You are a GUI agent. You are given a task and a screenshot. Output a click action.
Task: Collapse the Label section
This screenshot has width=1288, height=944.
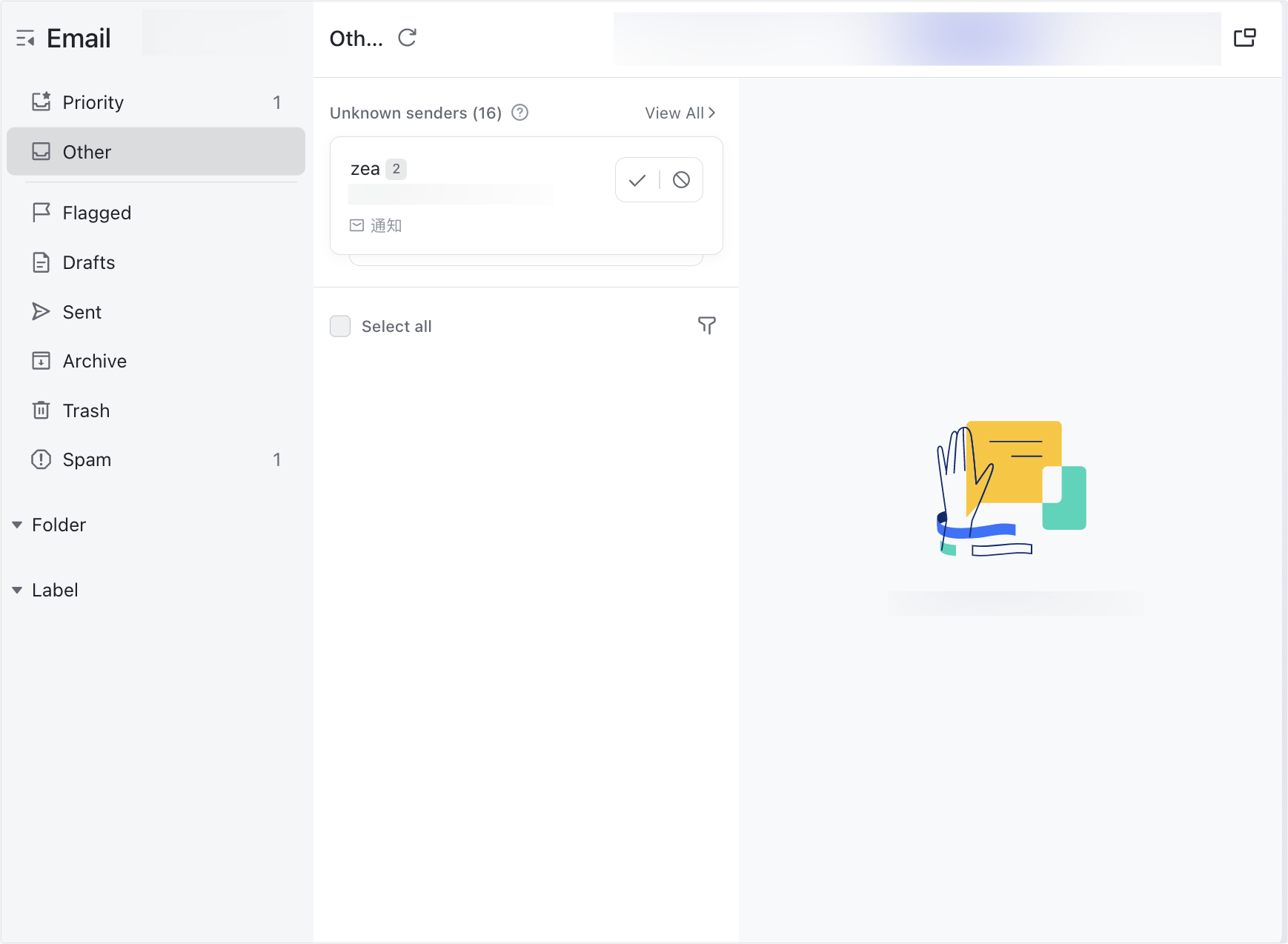point(18,589)
